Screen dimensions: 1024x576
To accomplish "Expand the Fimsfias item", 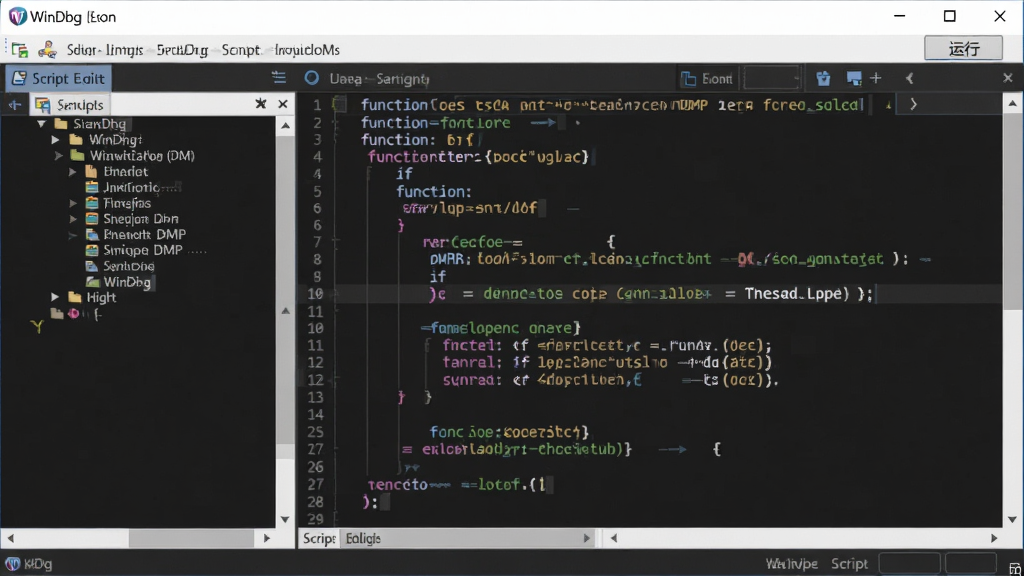I will pos(73,203).
